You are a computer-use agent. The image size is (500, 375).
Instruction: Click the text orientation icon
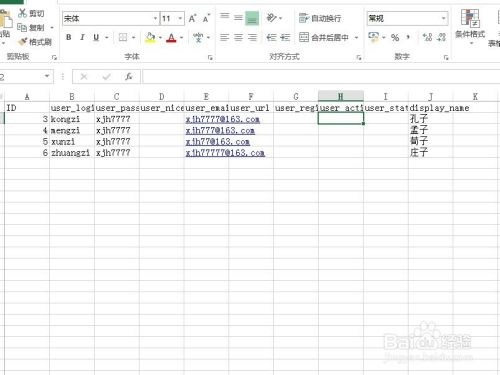272,18
